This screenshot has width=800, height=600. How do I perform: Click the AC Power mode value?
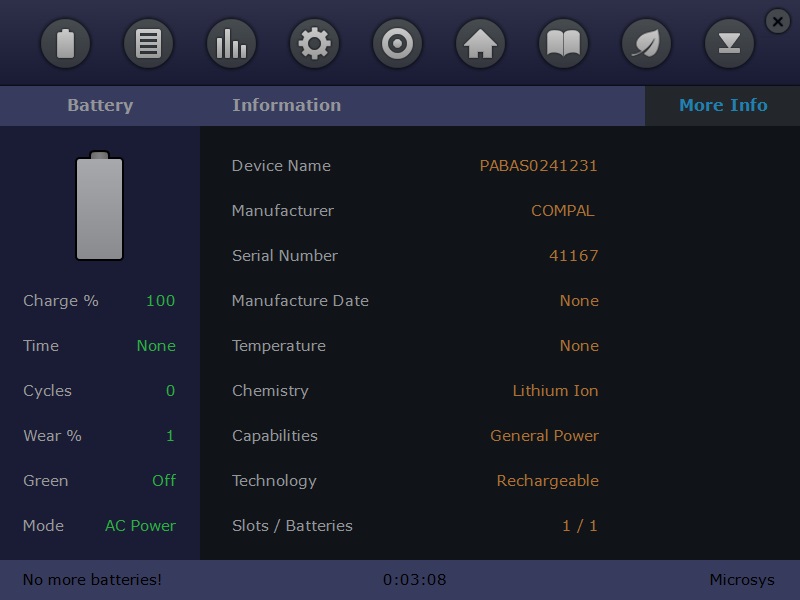tap(140, 526)
